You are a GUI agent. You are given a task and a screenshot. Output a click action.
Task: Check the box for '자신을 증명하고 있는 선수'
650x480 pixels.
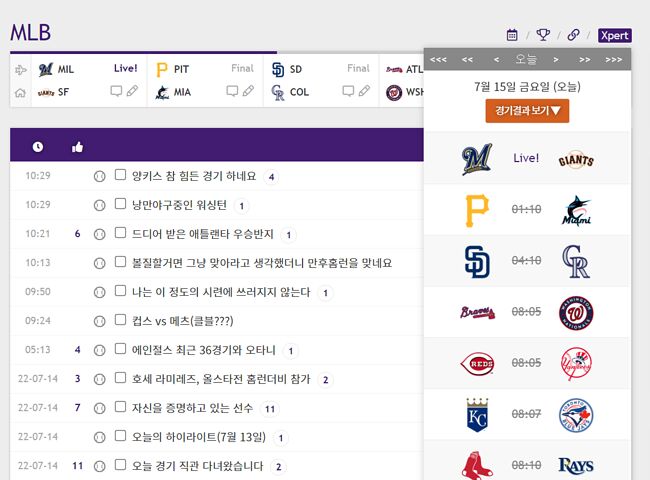tap(120, 407)
